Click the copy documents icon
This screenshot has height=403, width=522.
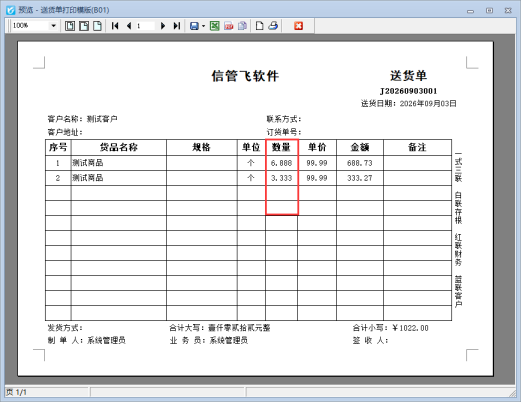242,26
